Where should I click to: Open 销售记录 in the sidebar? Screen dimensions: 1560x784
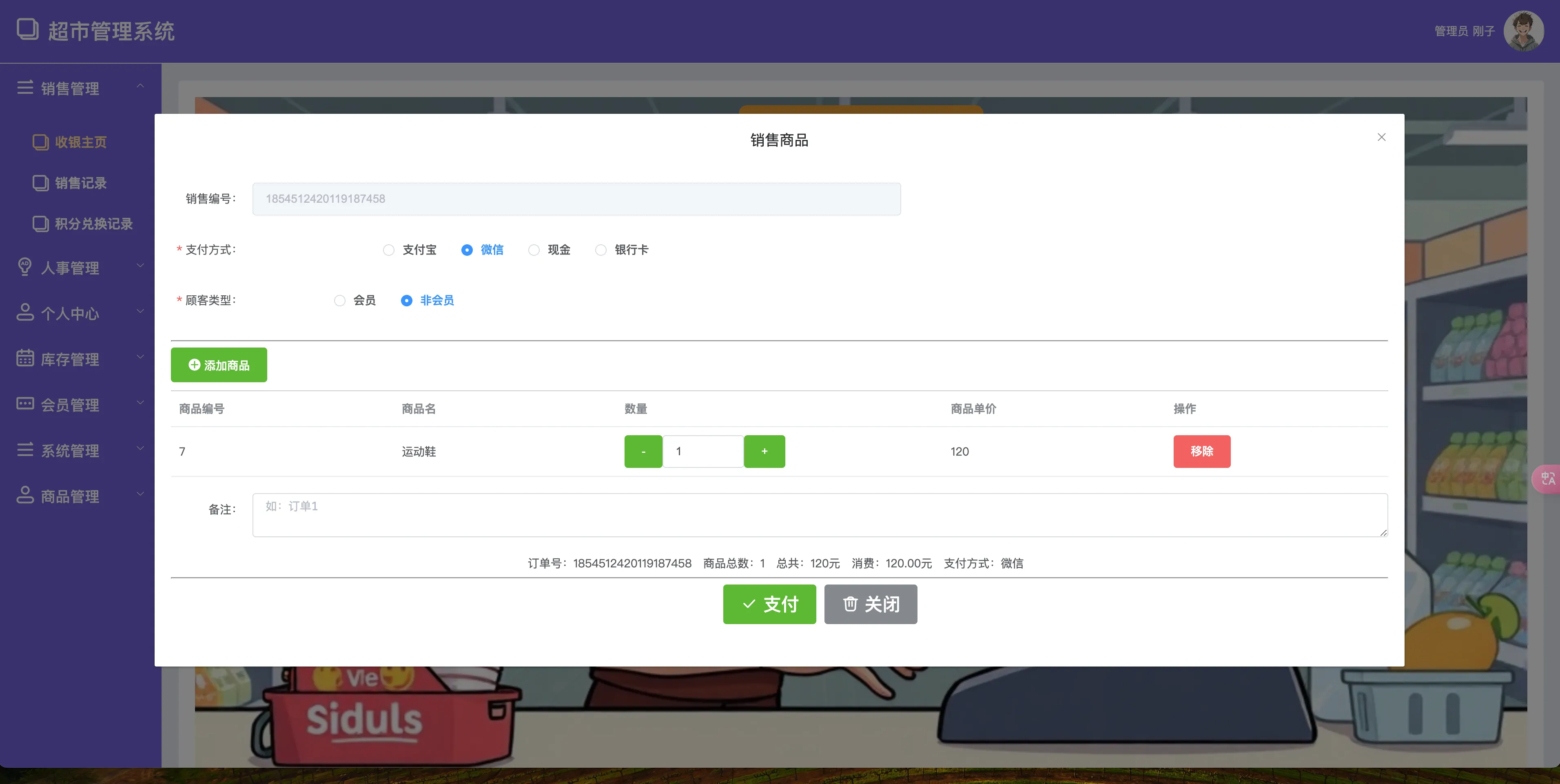pyautogui.click(x=80, y=183)
